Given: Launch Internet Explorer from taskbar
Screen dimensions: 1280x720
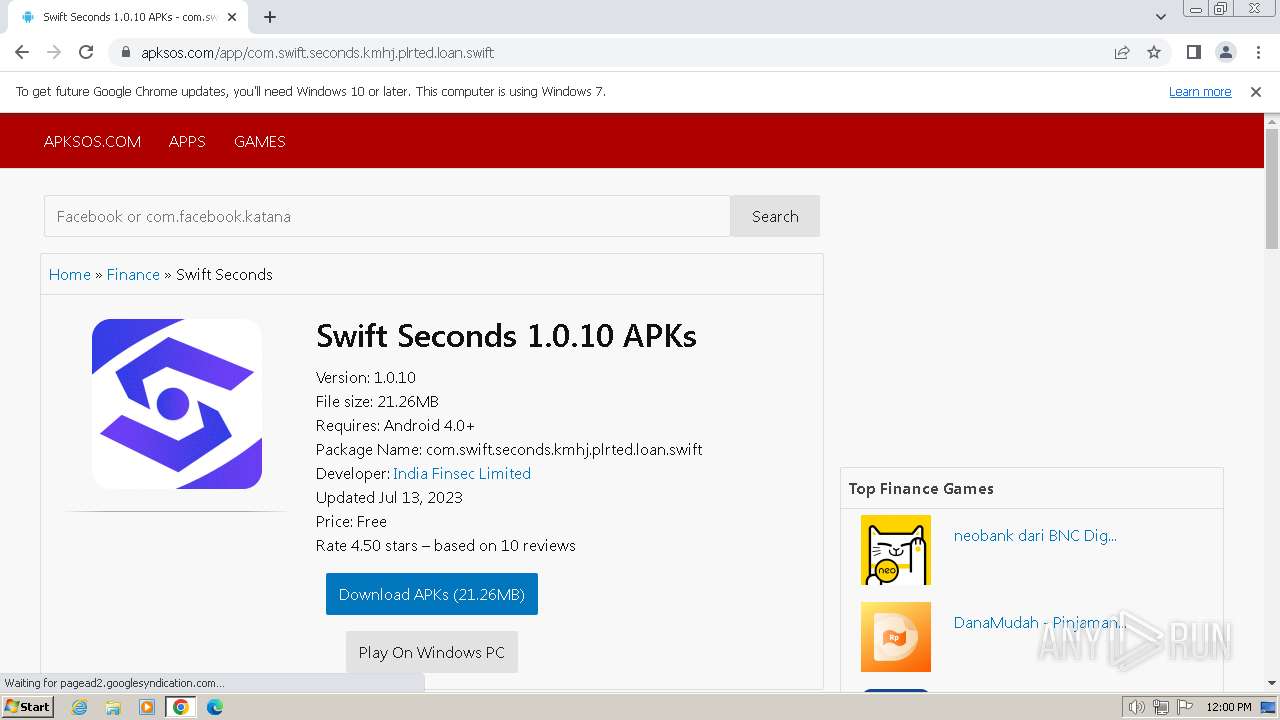Looking at the screenshot, I should tap(79, 707).
